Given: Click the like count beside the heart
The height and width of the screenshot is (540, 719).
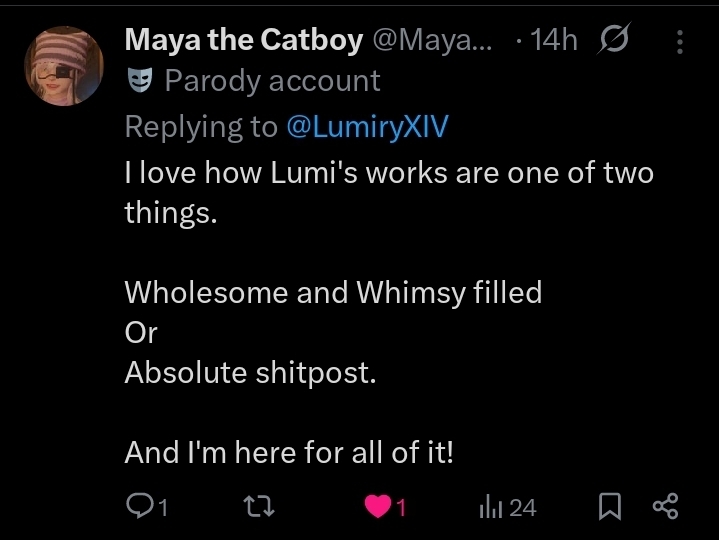Looking at the screenshot, I should 401,508.
